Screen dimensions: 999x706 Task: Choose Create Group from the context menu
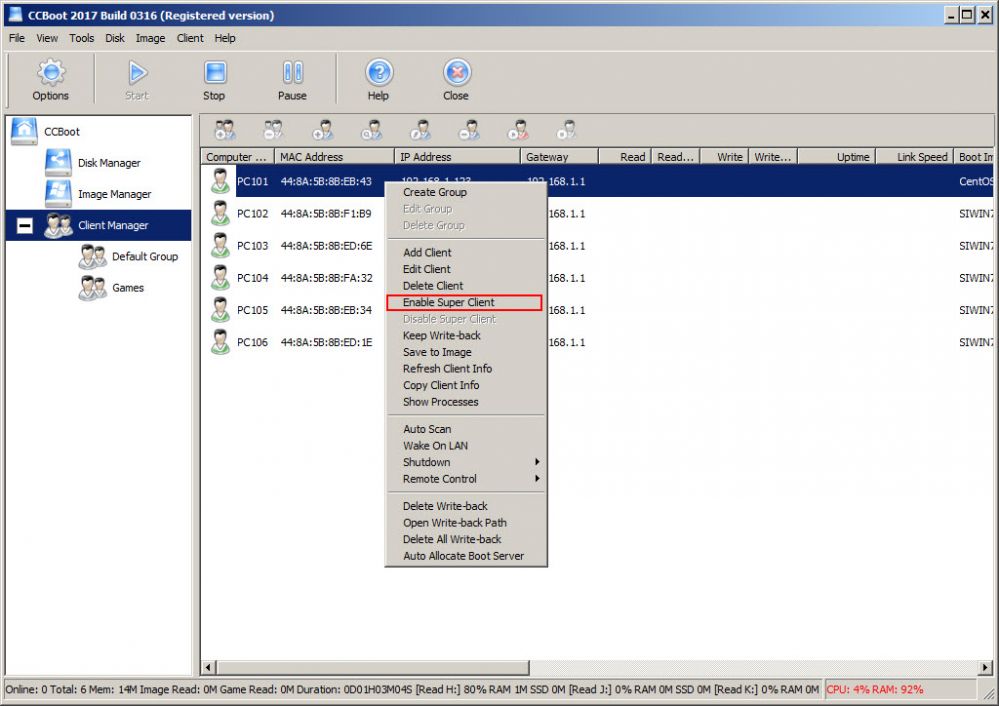(466, 192)
